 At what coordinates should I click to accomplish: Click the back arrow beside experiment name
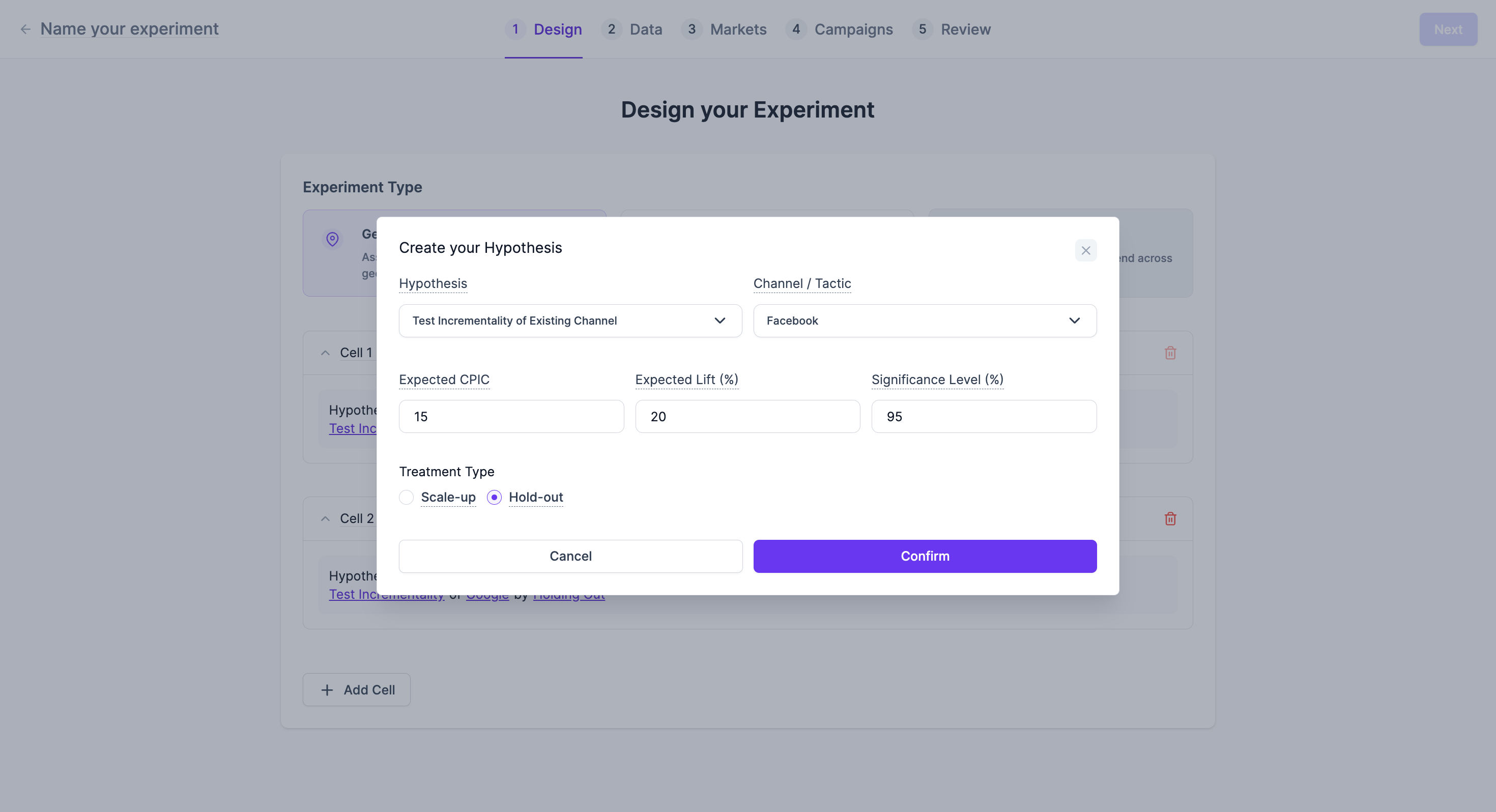click(25, 29)
